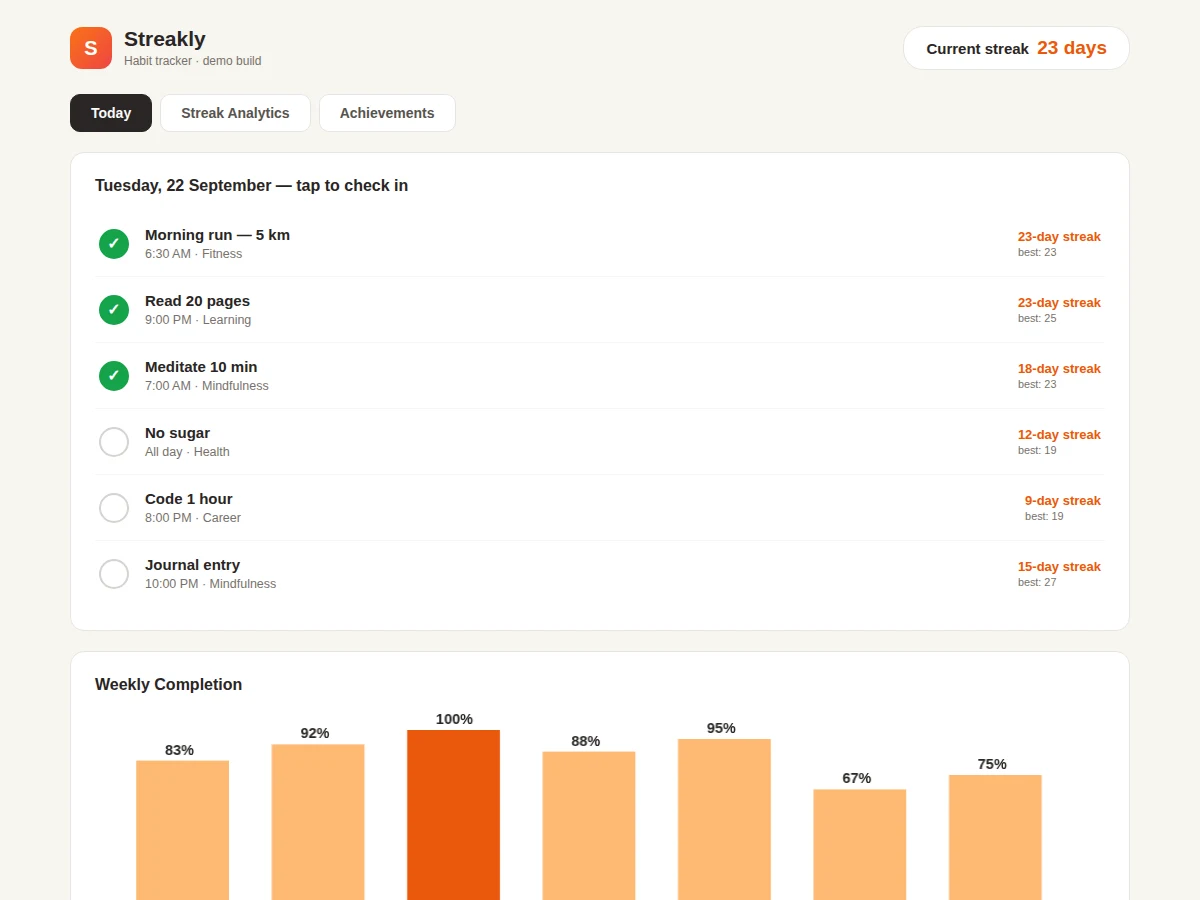Click the Read 20 pages title
Image resolution: width=1200 pixels, height=900 pixels.
pos(197,301)
